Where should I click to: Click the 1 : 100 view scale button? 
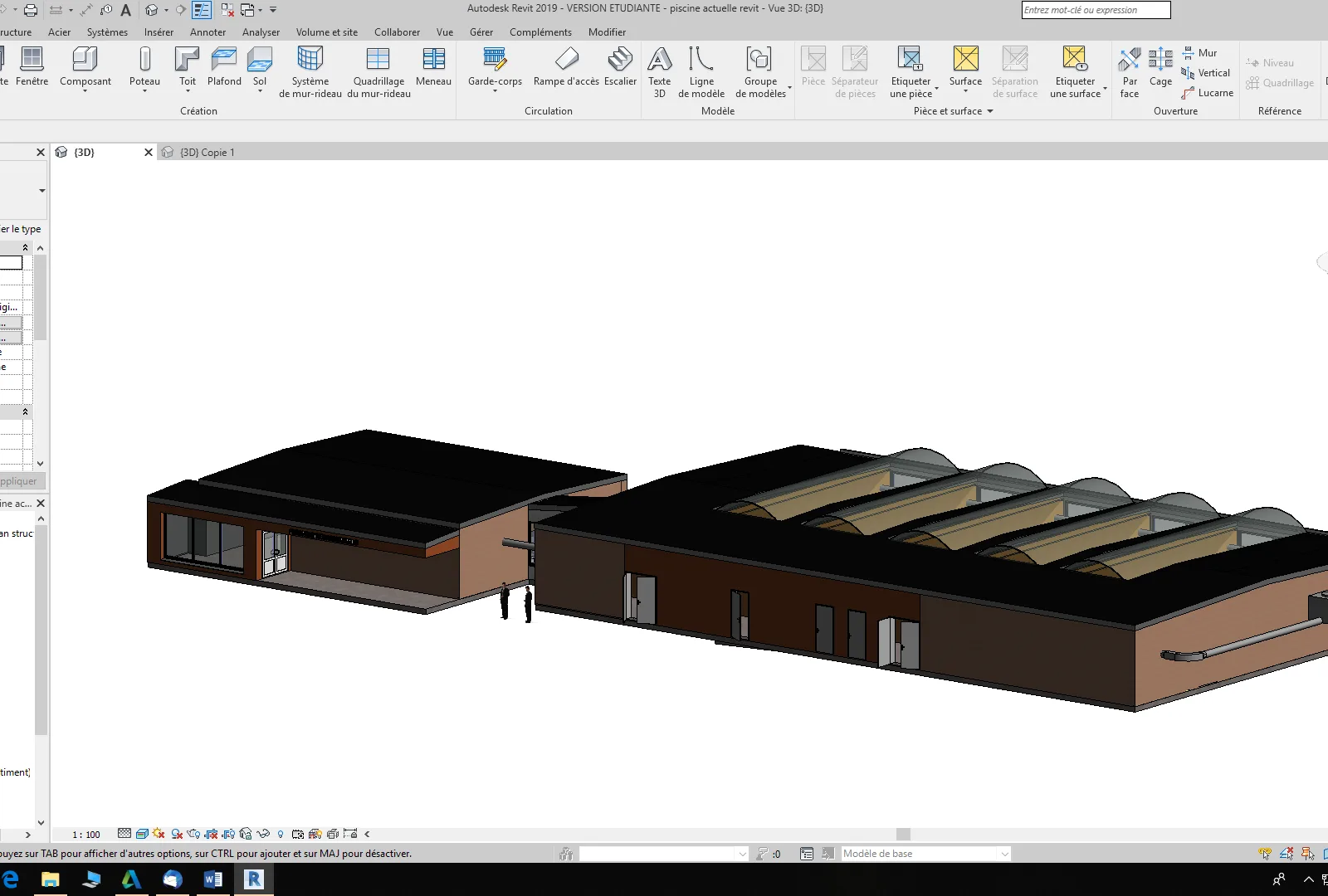(x=85, y=835)
